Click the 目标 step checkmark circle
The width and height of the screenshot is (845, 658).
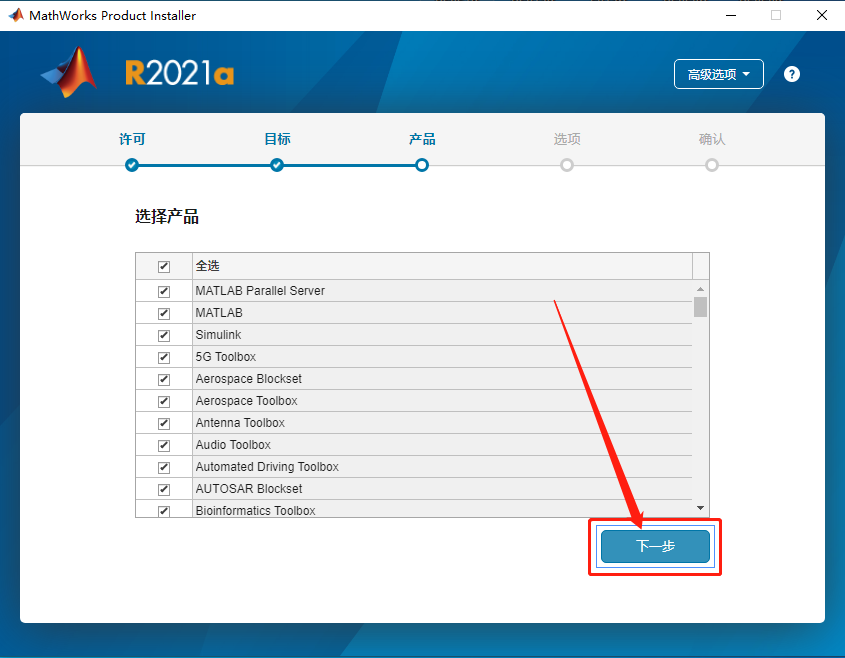click(277, 165)
